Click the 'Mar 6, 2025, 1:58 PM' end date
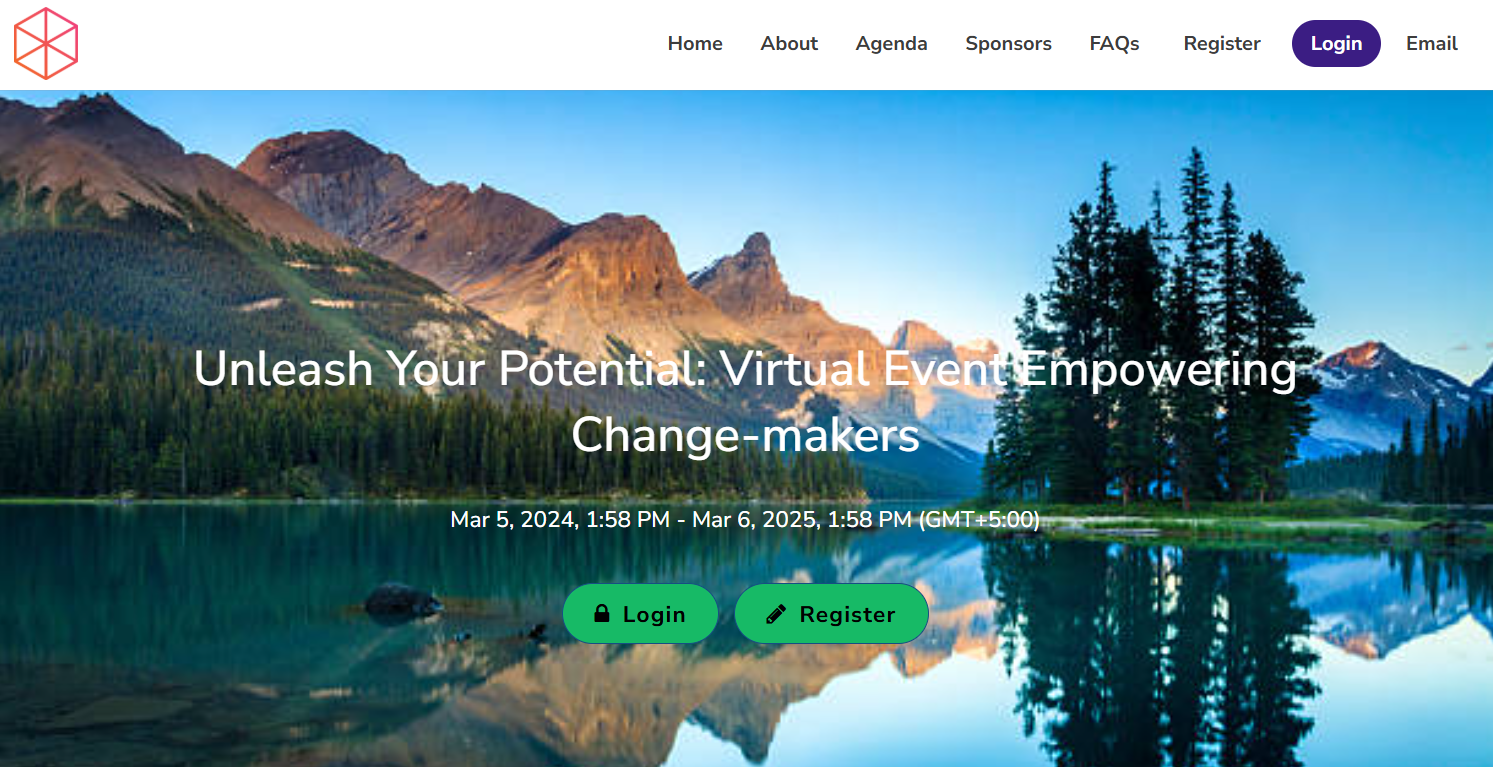This screenshot has width=1493, height=767. tap(802, 520)
